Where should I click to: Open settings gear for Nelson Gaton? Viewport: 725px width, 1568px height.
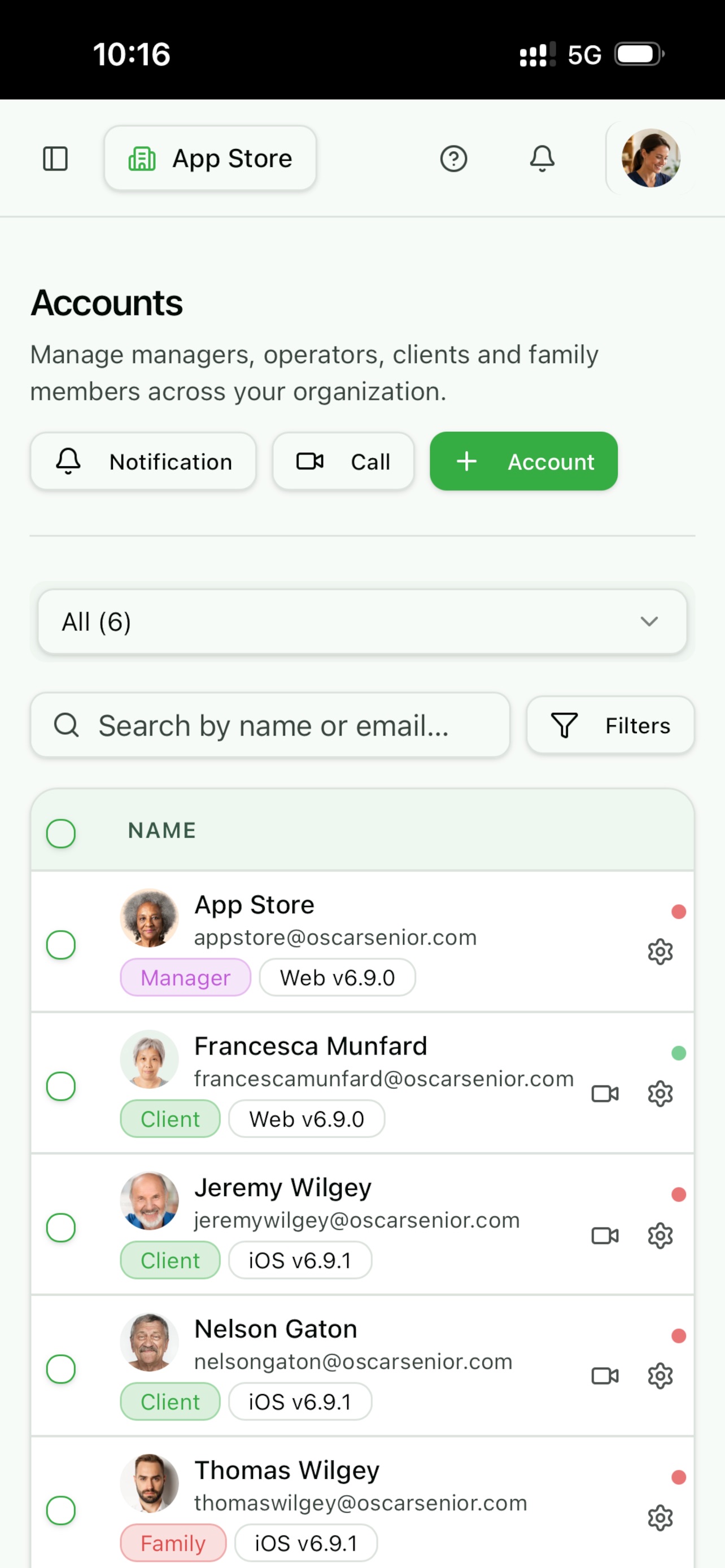click(x=660, y=1376)
